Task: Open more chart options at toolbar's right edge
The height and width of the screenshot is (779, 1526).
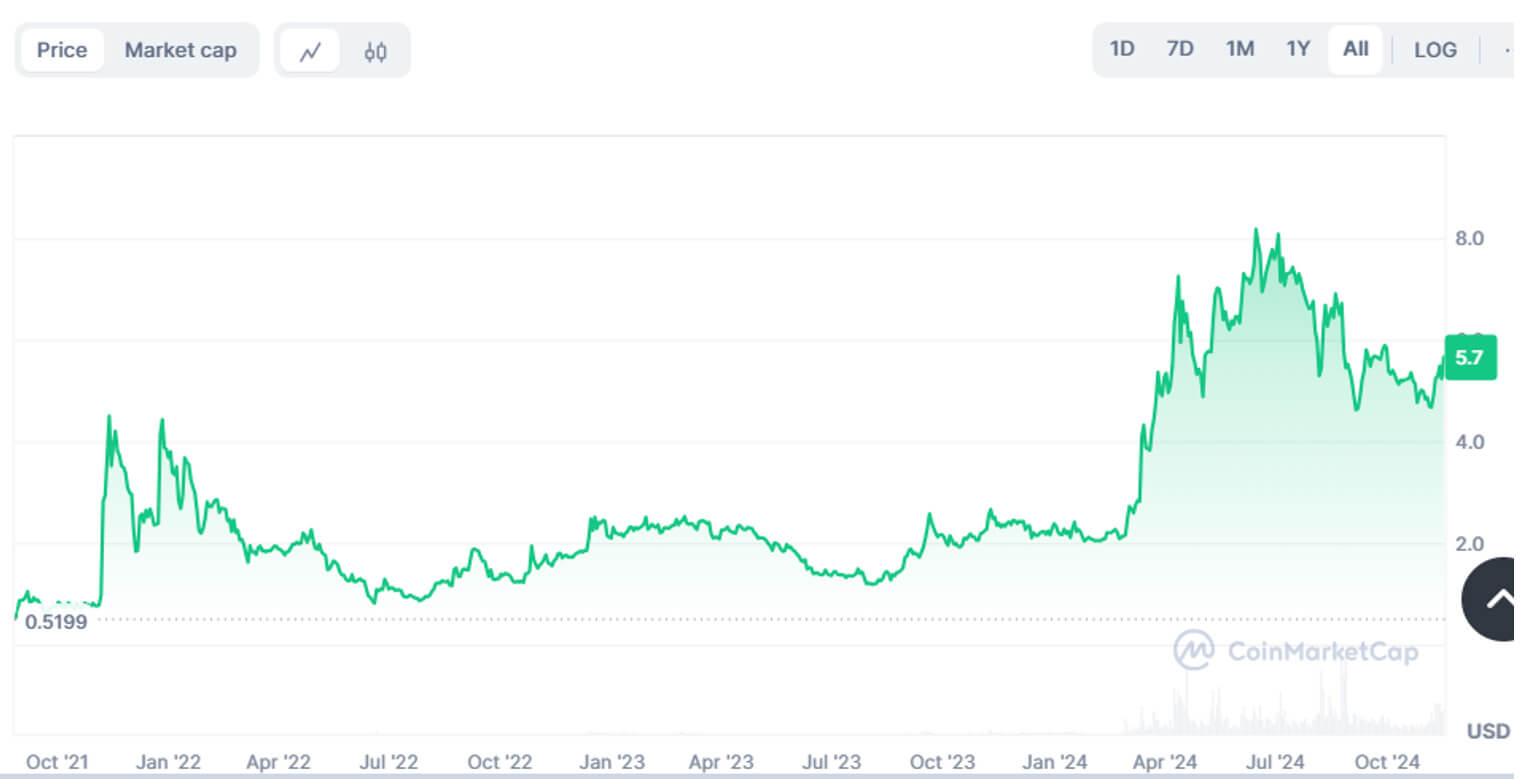Action: tap(1508, 50)
